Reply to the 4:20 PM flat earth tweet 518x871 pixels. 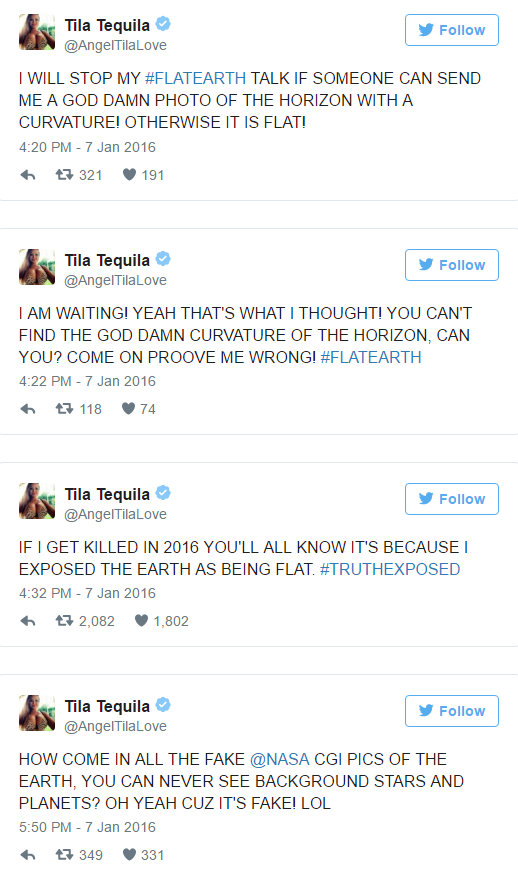(28, 176)
